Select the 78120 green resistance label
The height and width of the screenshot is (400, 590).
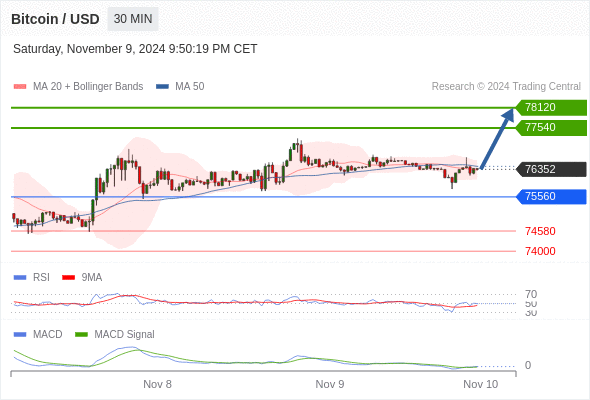(x=551, y=108)
